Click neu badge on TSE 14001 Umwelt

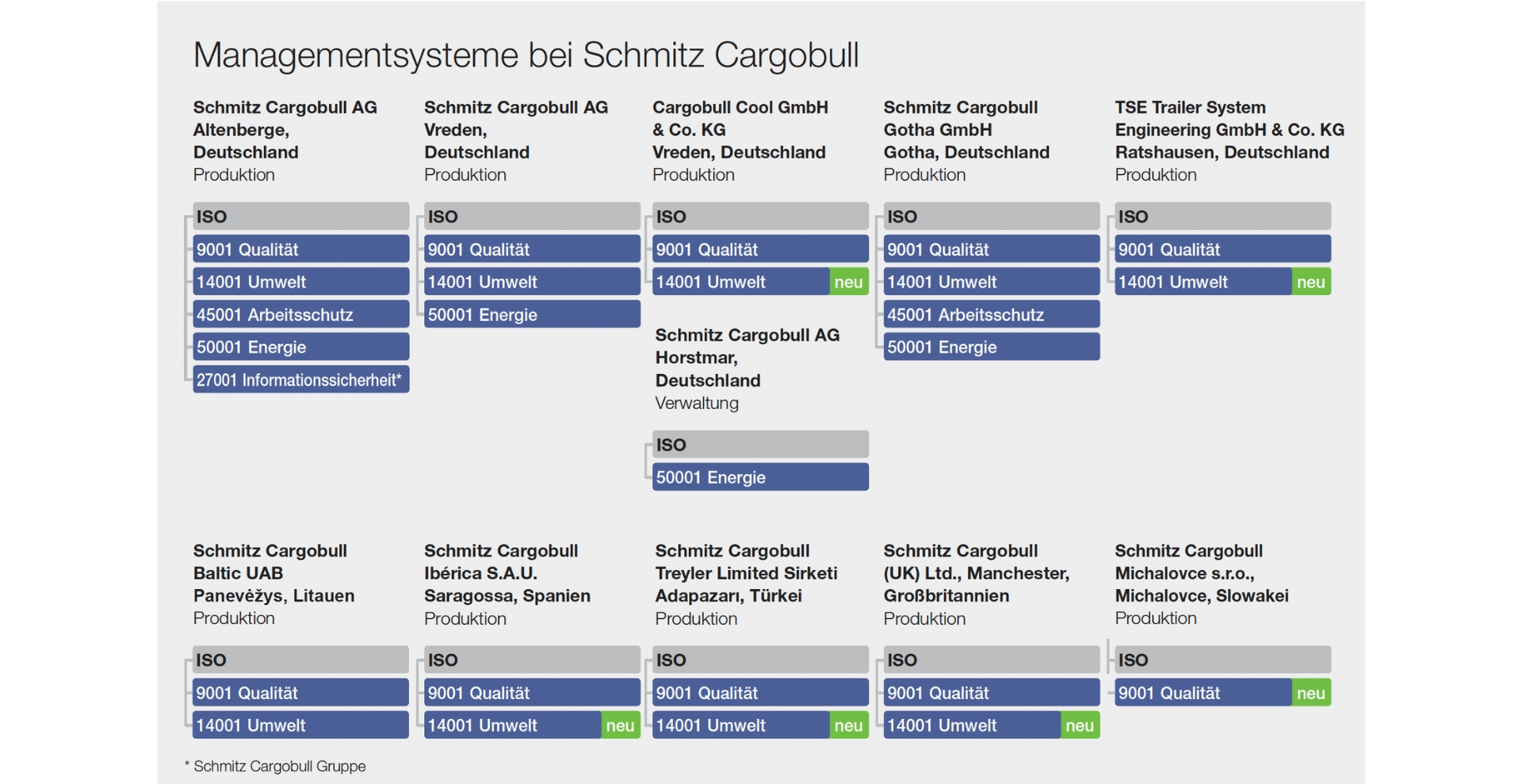tap(1310, 282)
